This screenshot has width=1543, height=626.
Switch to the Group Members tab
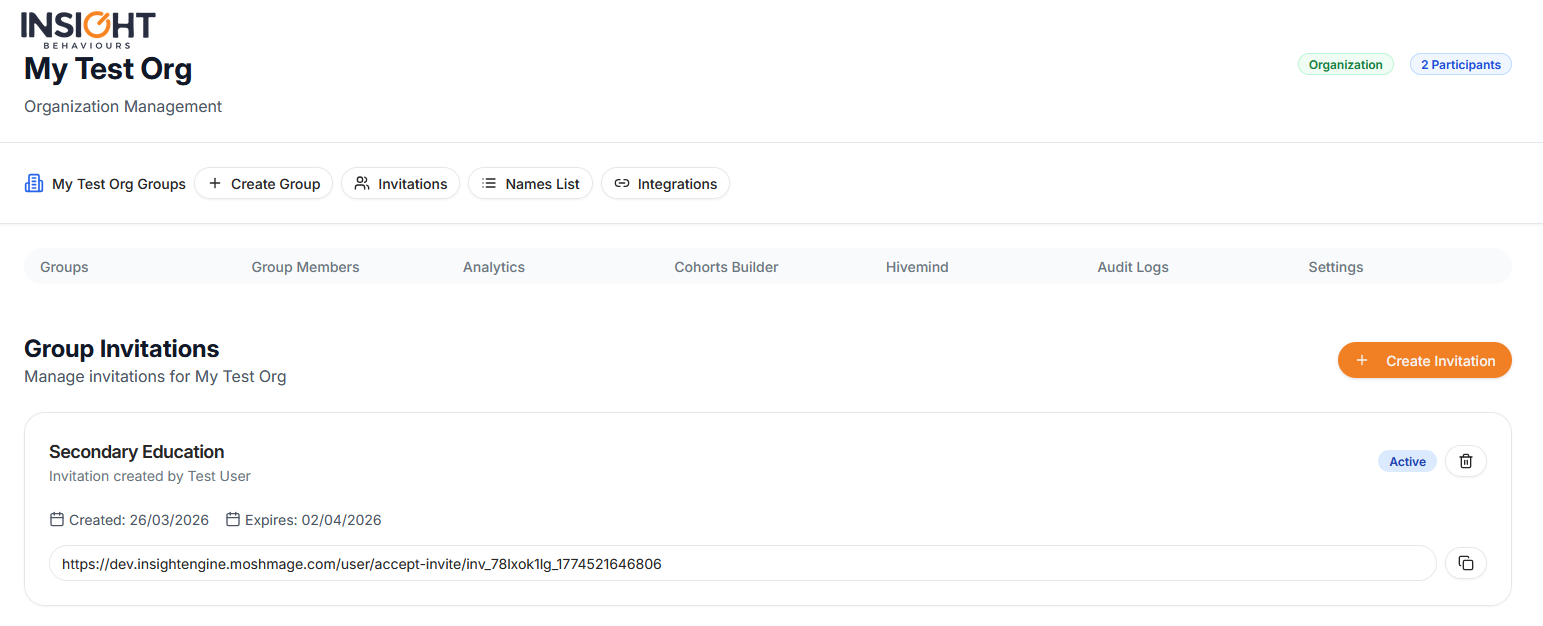(x=305, y=267)
